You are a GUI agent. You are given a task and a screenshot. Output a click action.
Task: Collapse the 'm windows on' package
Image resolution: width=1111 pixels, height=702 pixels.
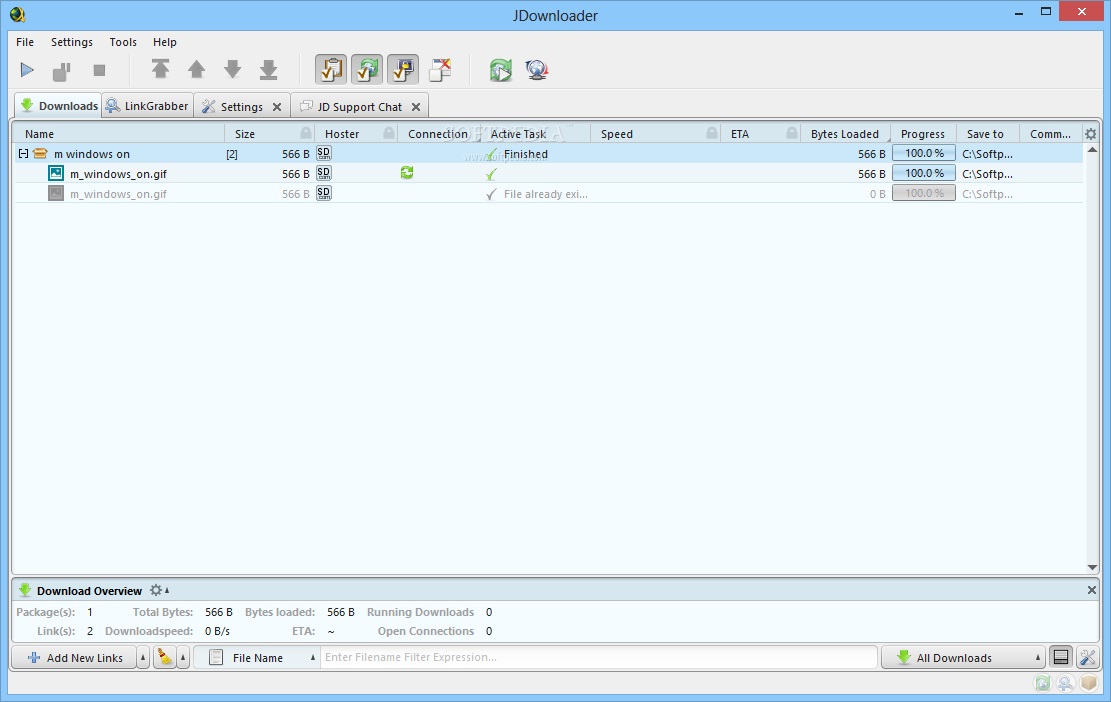(x=23, y=153)
